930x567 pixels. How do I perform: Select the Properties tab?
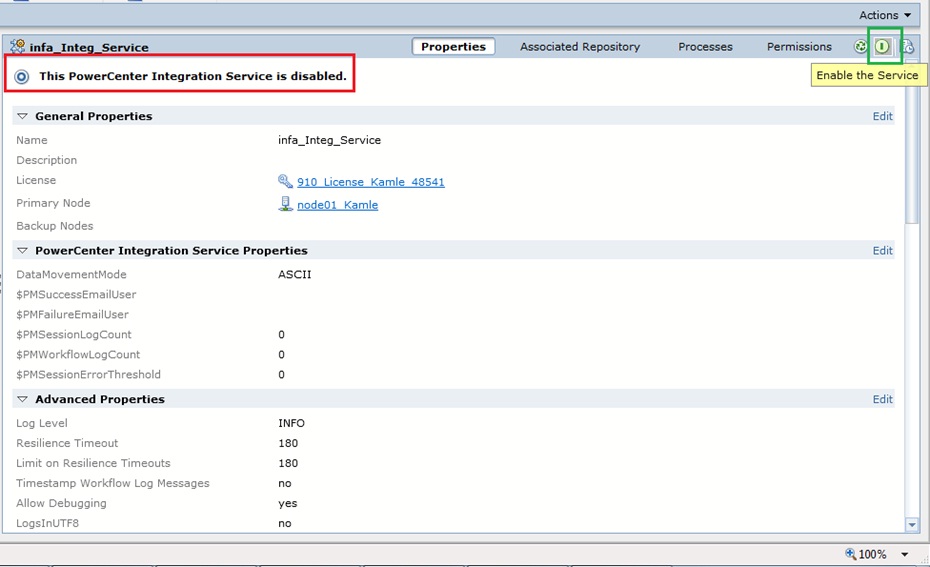click(x=453, y=46)
